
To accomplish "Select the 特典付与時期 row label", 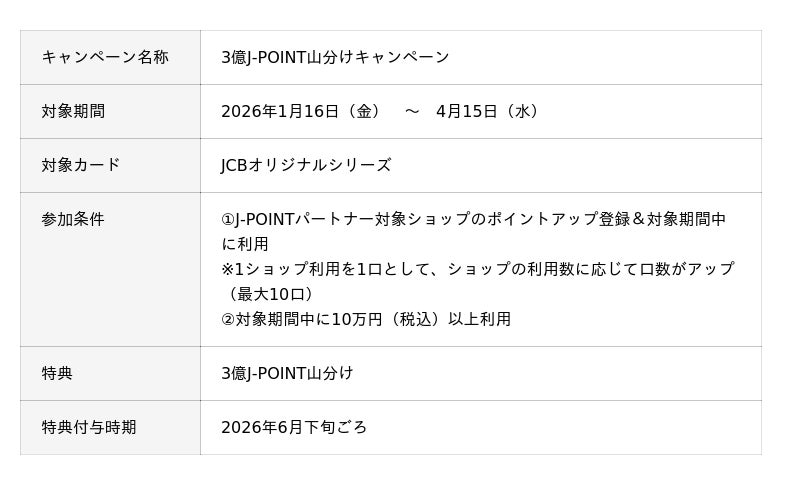I will [x=89, y=427].
